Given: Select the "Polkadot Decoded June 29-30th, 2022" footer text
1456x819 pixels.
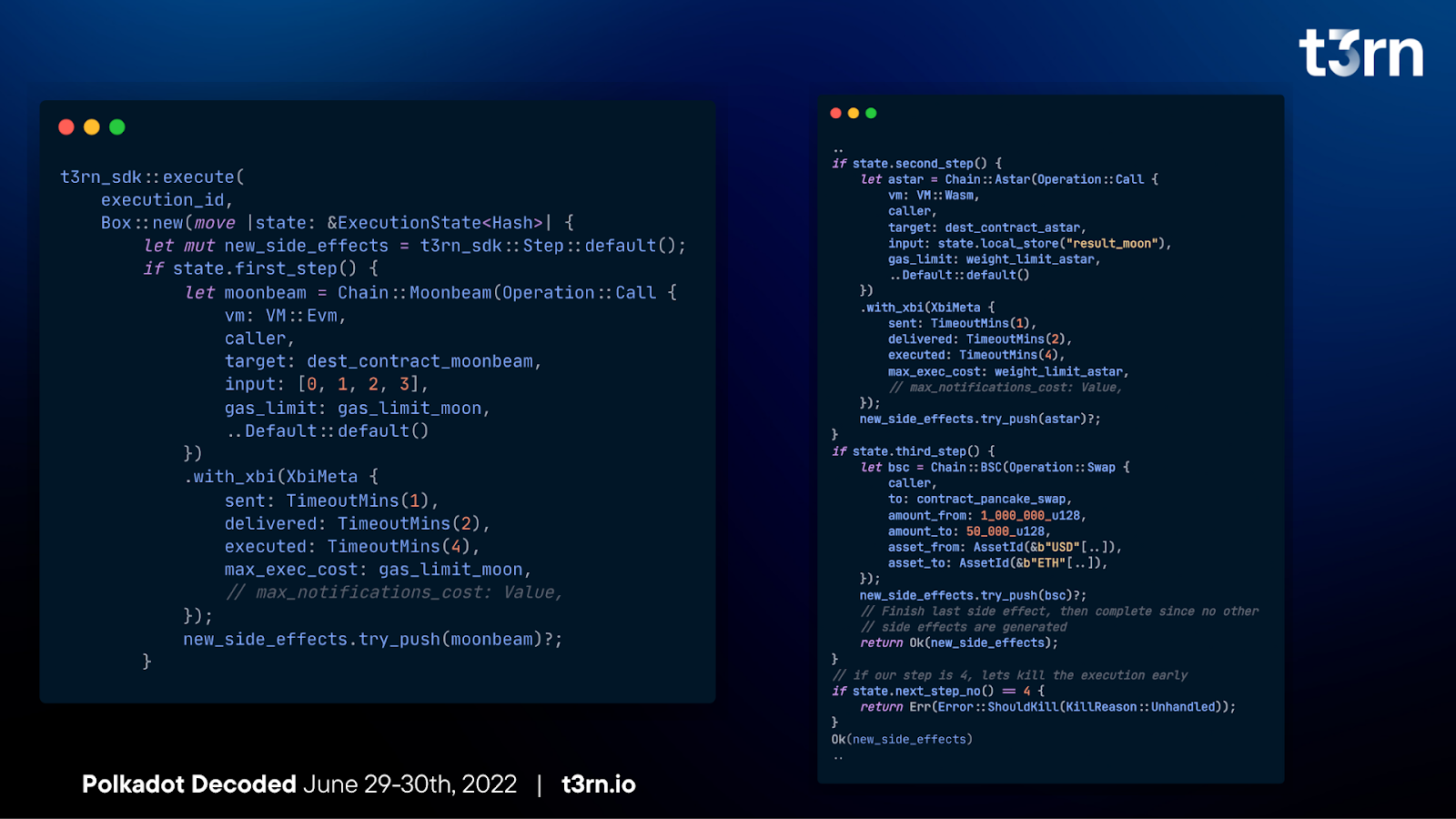Looking at the screenshot, I should pos(299,784).
